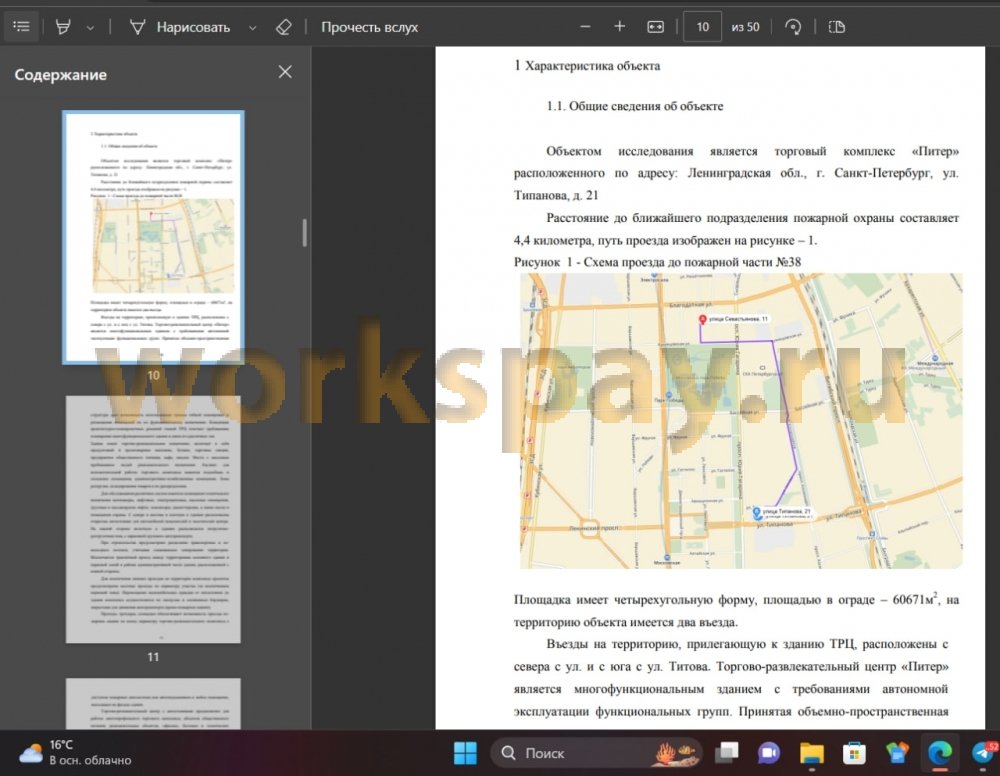The width and height of the screenshot is (1000, 776).
Task: Activate the Нарисовать drawing tool
Action: tap(180, 27)
